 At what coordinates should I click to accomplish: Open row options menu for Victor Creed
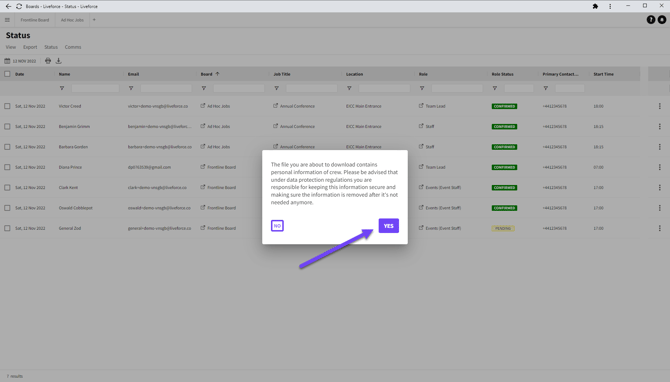point(659,106)
